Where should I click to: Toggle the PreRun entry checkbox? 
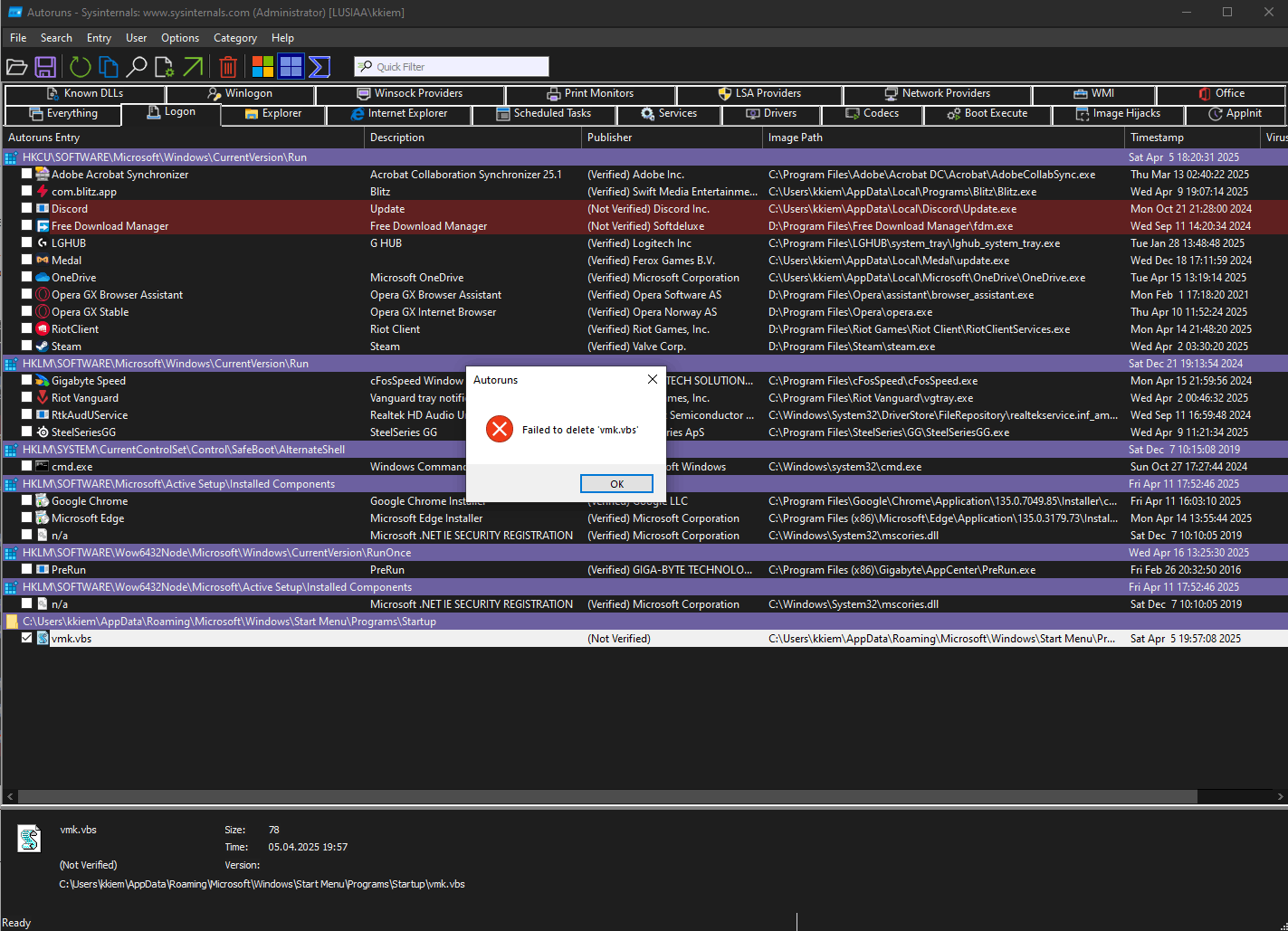pyautogui.click(x=27, y=569)
